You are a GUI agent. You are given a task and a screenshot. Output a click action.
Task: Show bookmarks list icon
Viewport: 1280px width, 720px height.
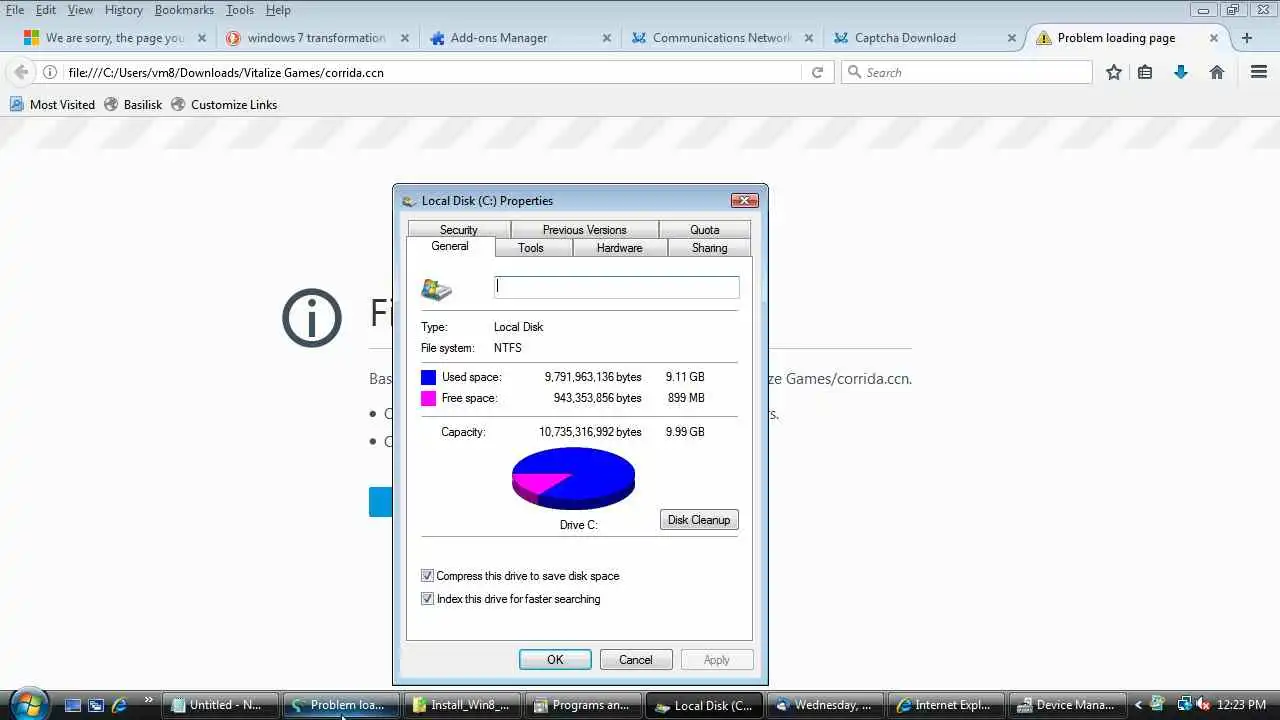click(x=1146, y=72)
